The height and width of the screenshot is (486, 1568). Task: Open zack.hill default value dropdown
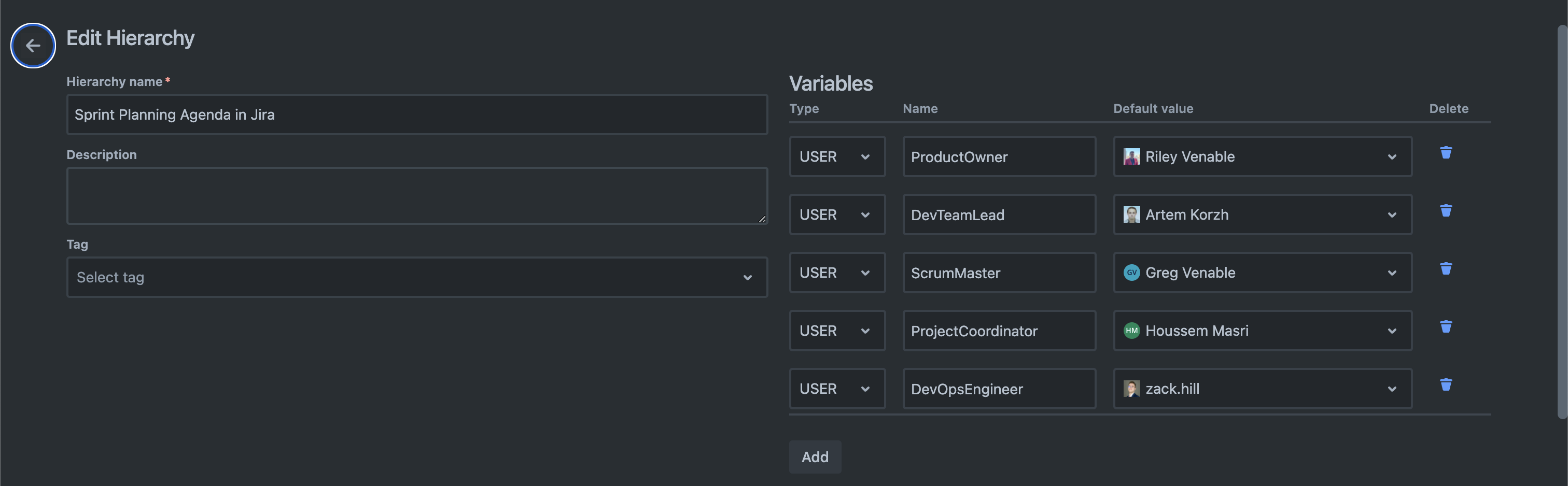(x=1391, y=389)
